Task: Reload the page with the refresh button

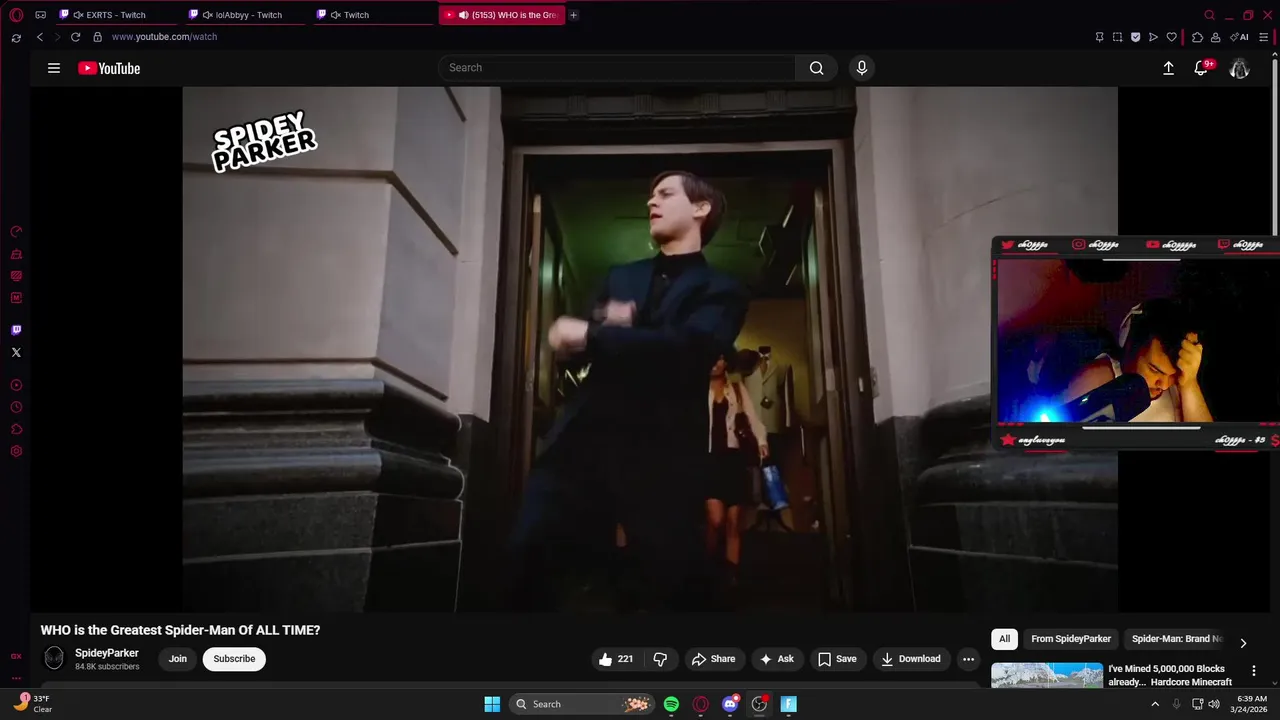Action: [75, 37]
